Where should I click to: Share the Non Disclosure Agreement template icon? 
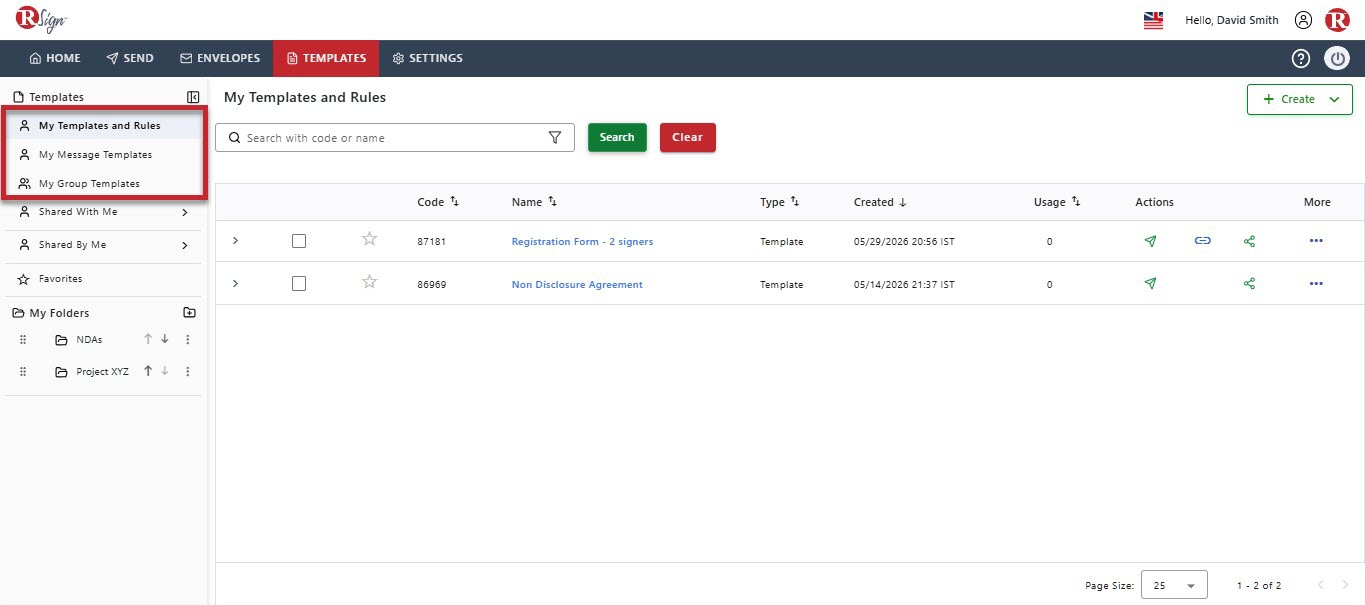coord(1249,284)
